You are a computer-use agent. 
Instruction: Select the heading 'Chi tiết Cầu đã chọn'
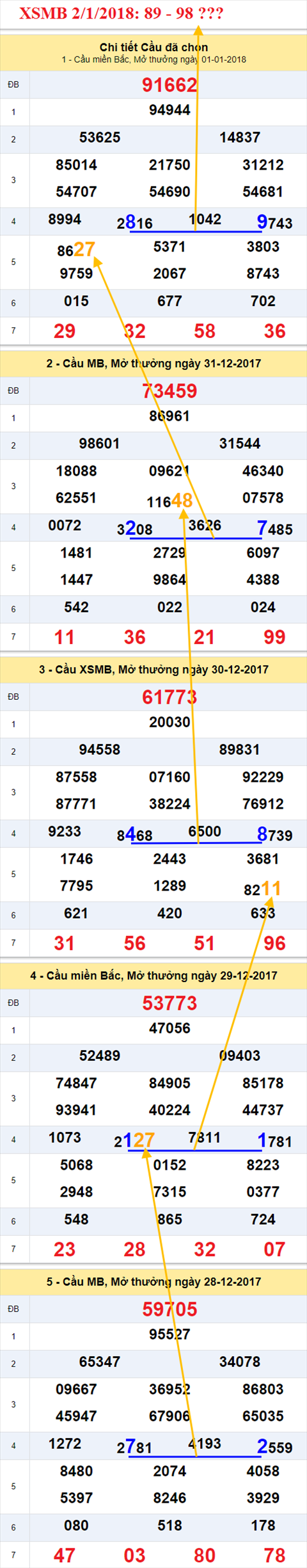click(x=153, y=47)
